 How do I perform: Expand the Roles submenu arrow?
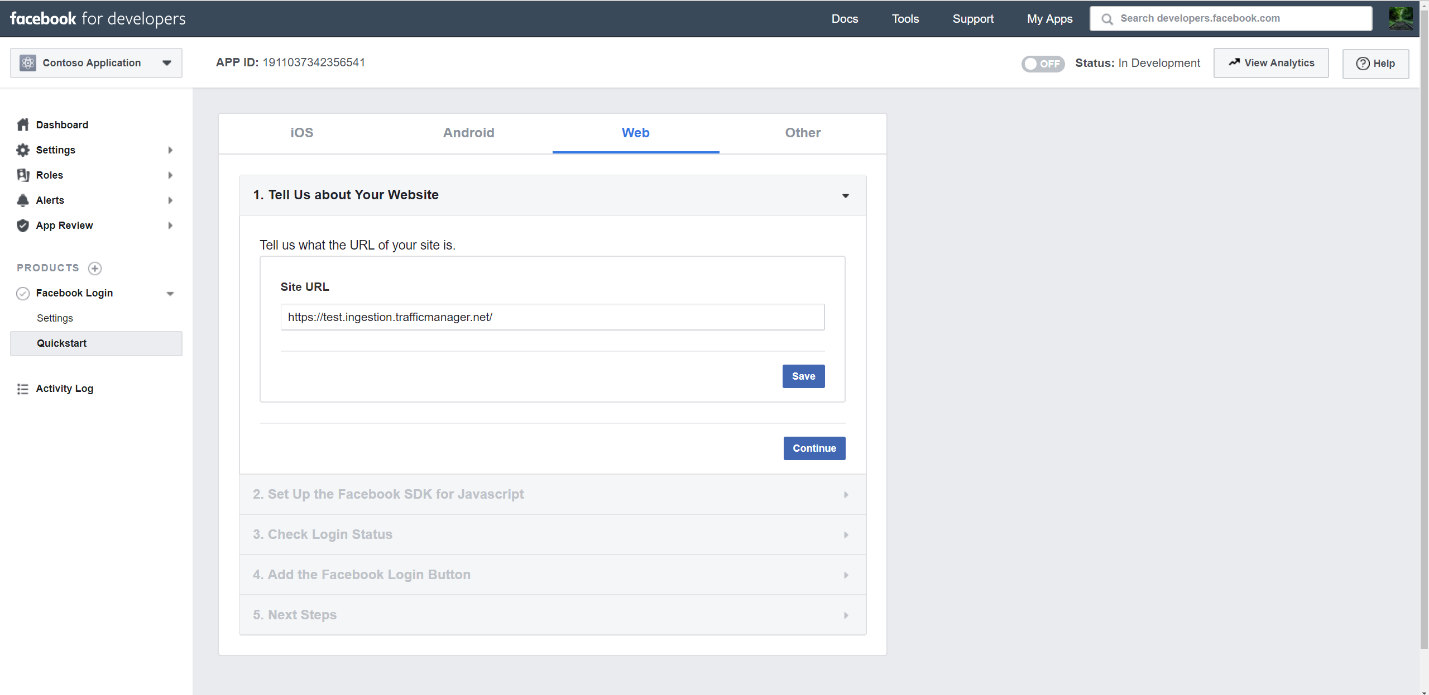click(170, 175)
